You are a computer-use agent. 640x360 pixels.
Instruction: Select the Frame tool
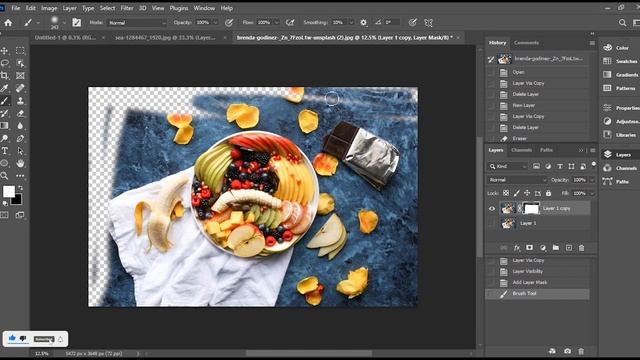tap(20, 76)
